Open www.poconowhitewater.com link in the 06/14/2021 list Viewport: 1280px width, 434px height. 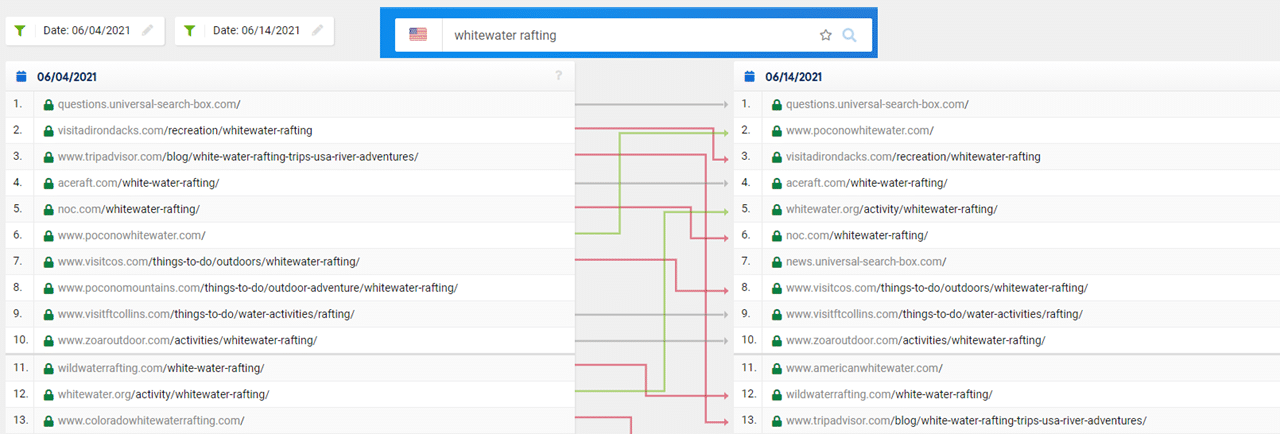coord(859,130)
